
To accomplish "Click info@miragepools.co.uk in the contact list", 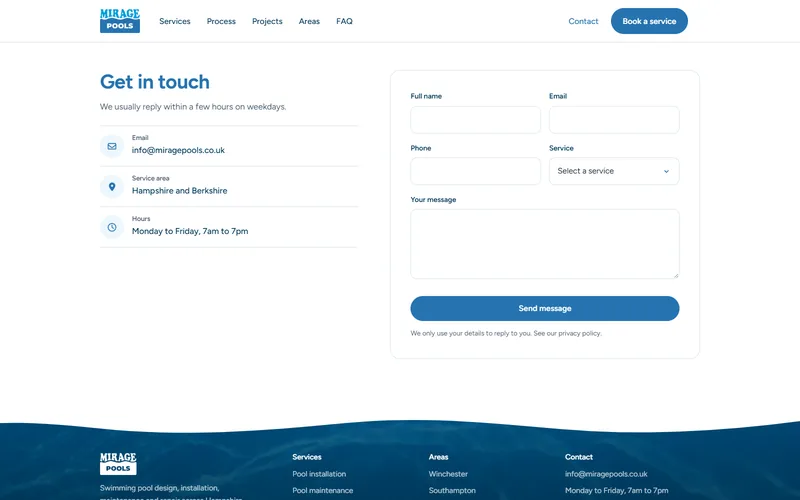I will click(178, 150).
